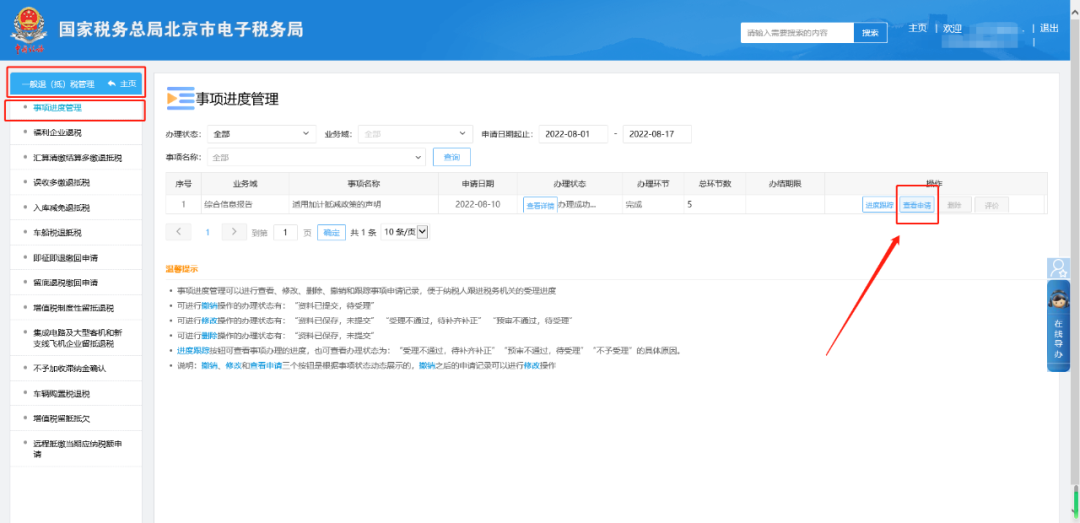Click the 2022-08-10 application date cell
The image size is (1080, 523).
477,204
